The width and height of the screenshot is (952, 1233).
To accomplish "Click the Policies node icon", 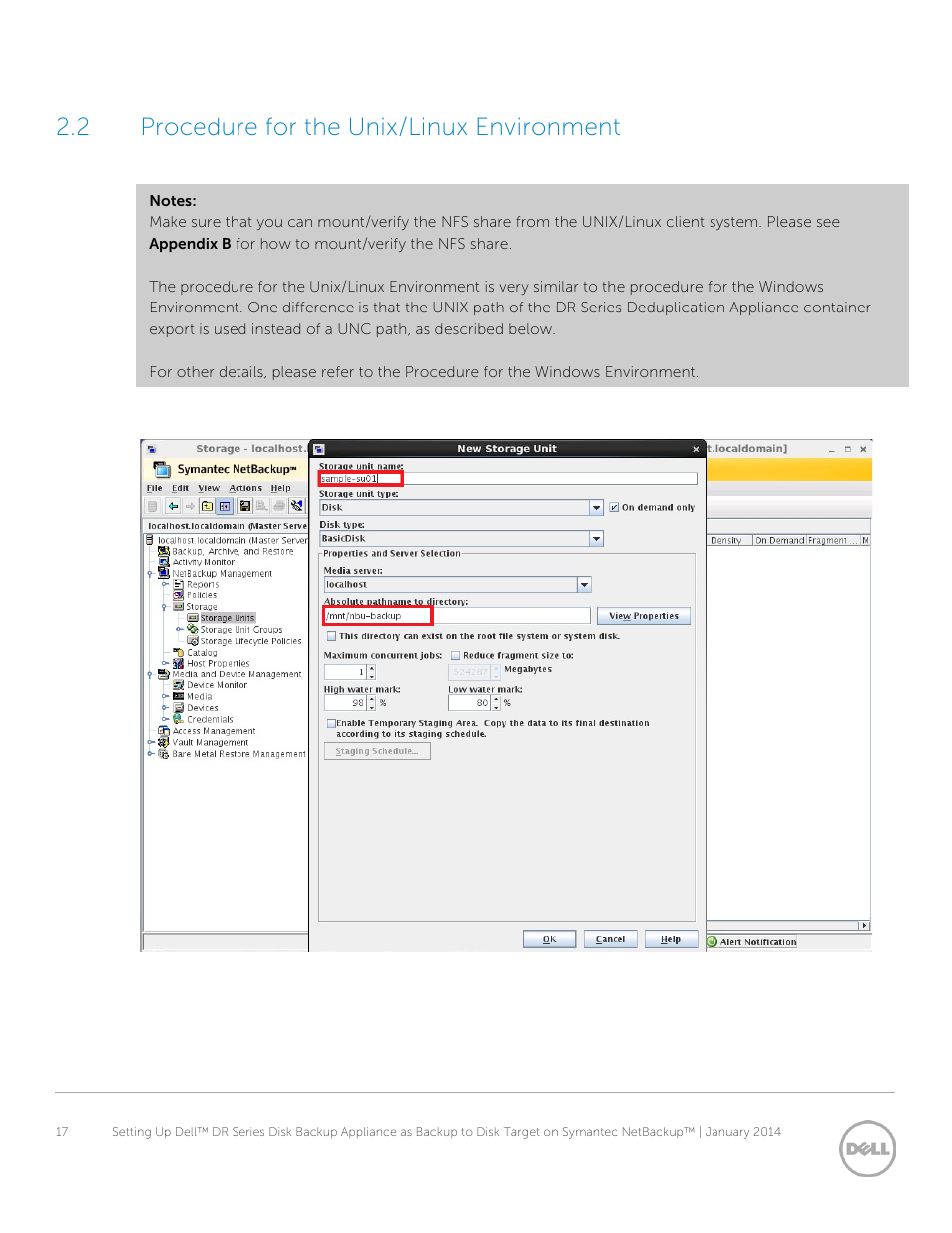I will pos(179,595).
